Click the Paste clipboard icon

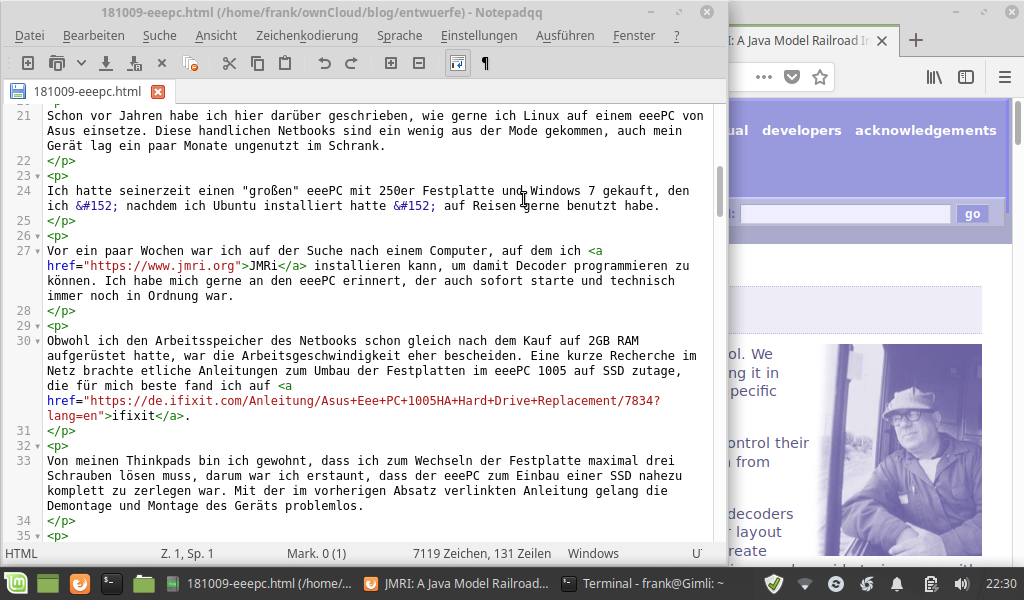click(285, 63)
